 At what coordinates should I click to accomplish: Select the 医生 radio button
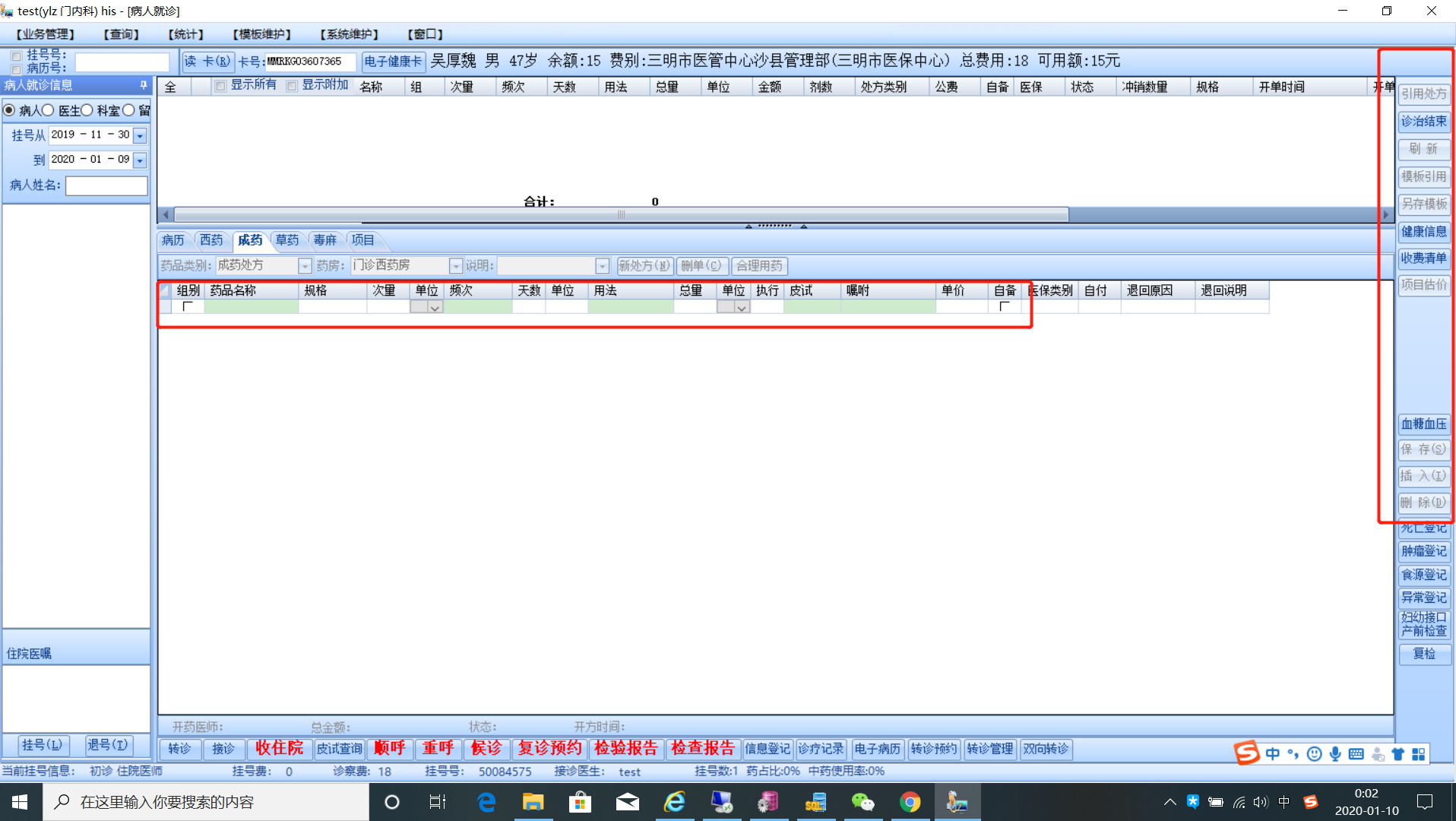pyautogui.click(x=48, y=111)
